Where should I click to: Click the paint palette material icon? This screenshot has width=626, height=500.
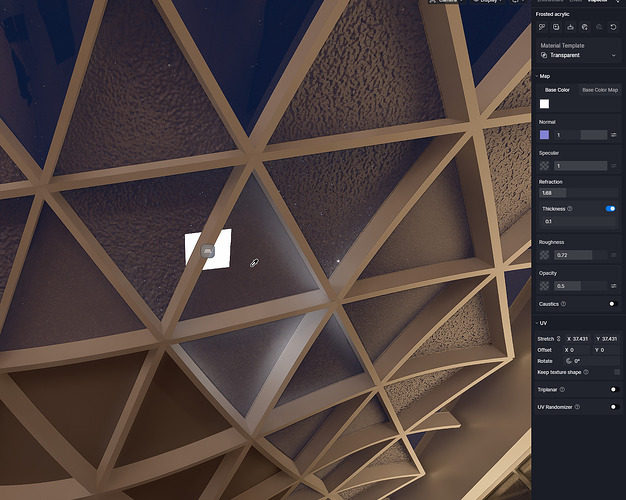[585, 27]
